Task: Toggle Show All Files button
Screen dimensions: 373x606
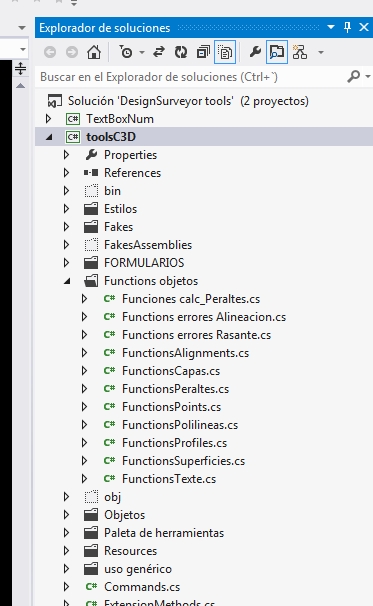Action: click(225, 52)
